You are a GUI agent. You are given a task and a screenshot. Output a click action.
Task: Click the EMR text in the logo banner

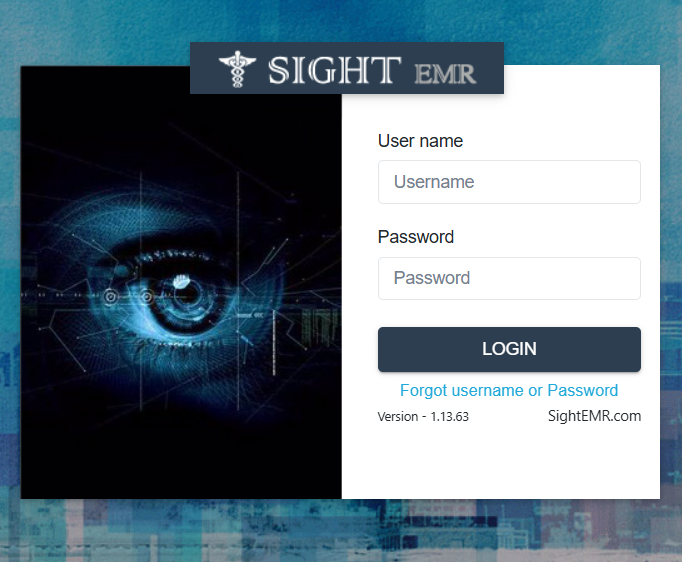click(445, 74)
